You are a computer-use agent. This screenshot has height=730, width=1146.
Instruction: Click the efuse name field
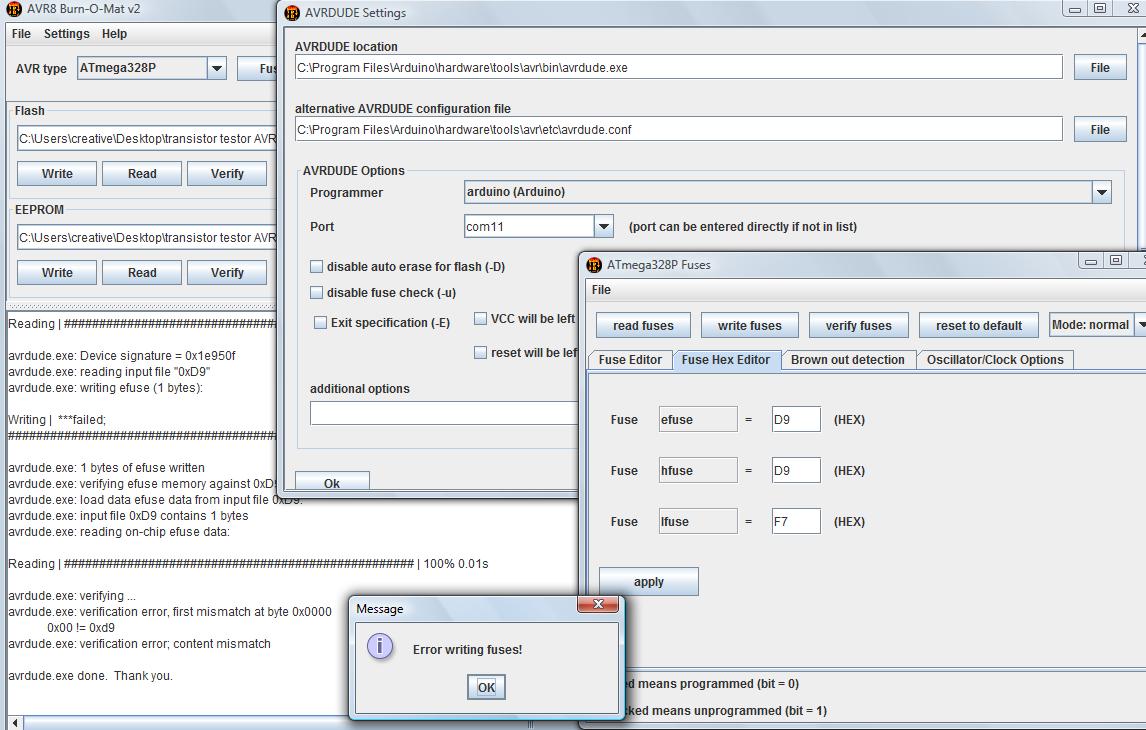pos(698,419)
